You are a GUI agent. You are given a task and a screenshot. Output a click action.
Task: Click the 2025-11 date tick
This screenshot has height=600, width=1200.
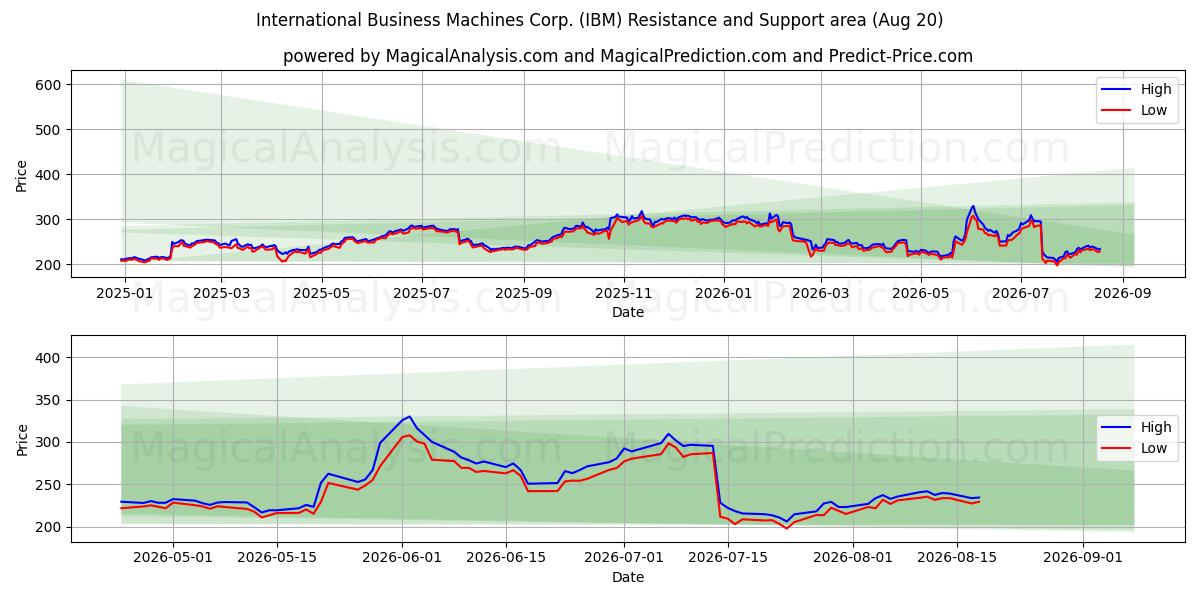tap(624, 293)
